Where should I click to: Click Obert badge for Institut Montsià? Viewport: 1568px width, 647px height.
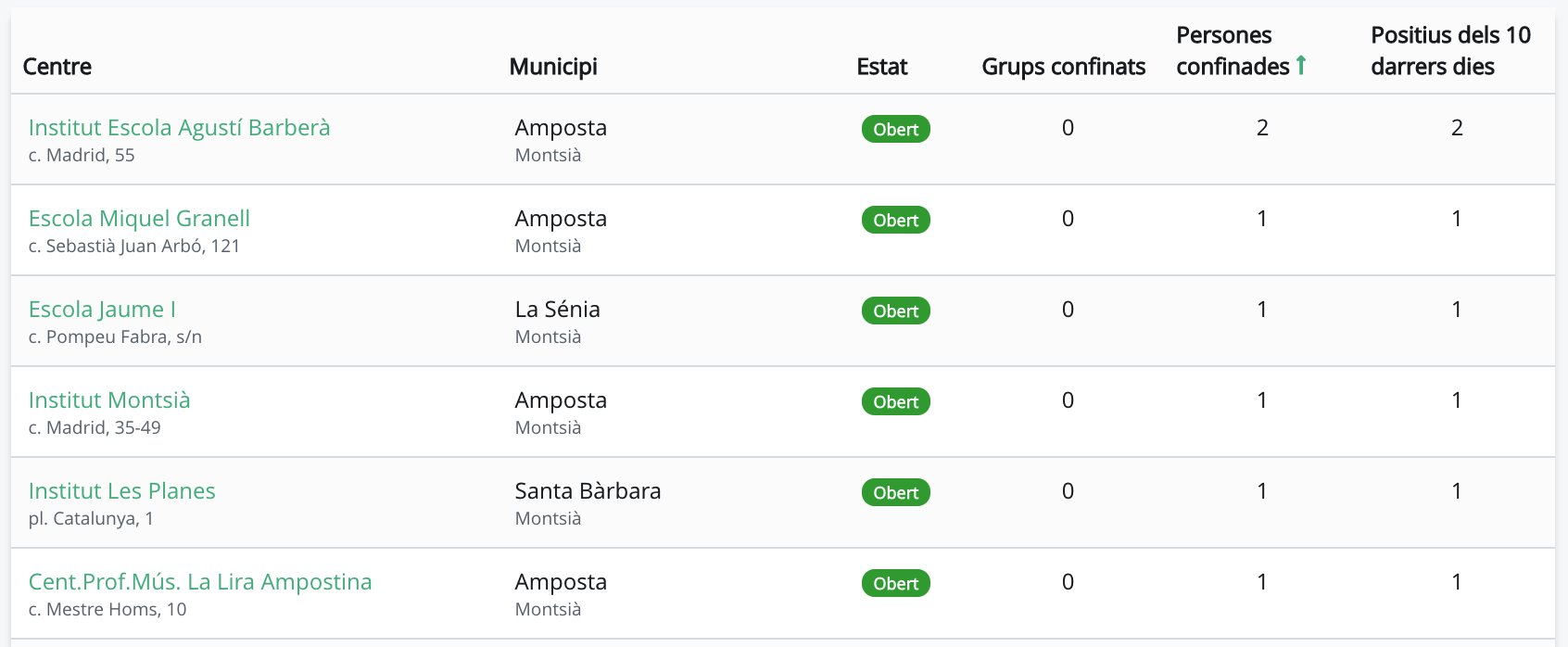(x=896, y=401)
